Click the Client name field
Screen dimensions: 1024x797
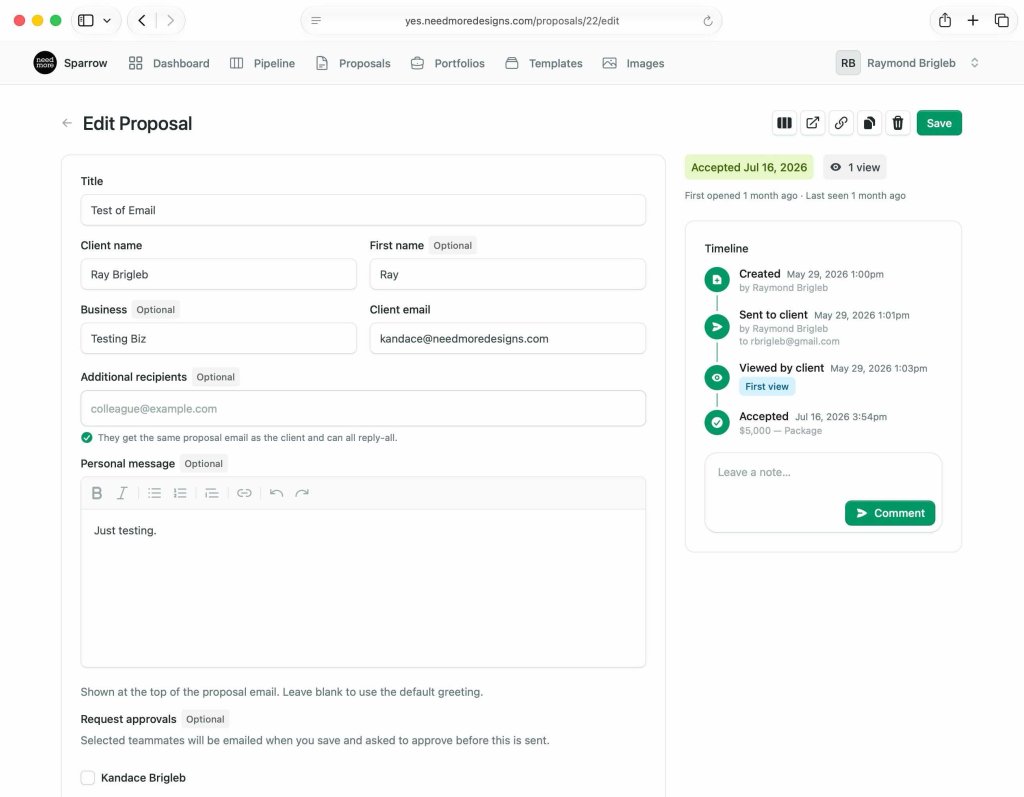(219, 274)
